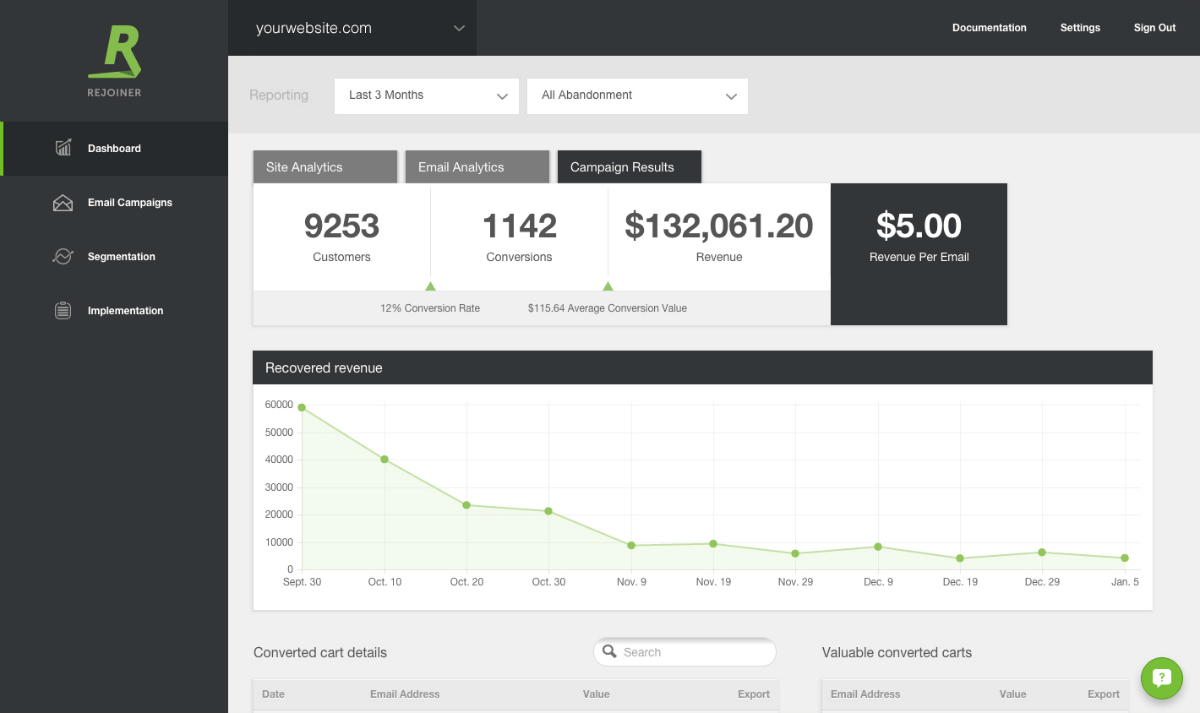The width and height of the screenshot is (1200, 713).
Task: Go to Segmentation section
Action: (114, 257)
